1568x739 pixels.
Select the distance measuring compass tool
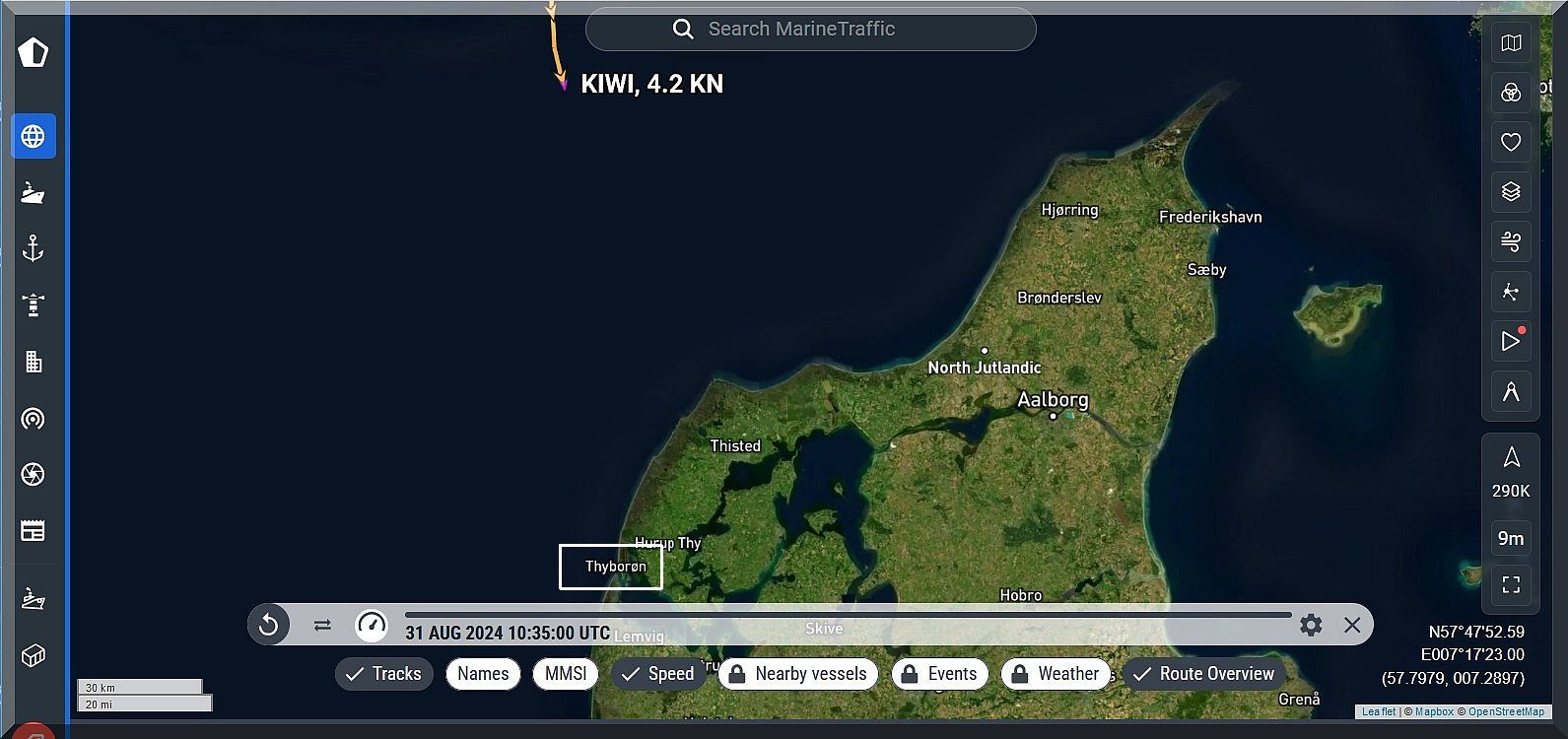[x=1510, y=391]
